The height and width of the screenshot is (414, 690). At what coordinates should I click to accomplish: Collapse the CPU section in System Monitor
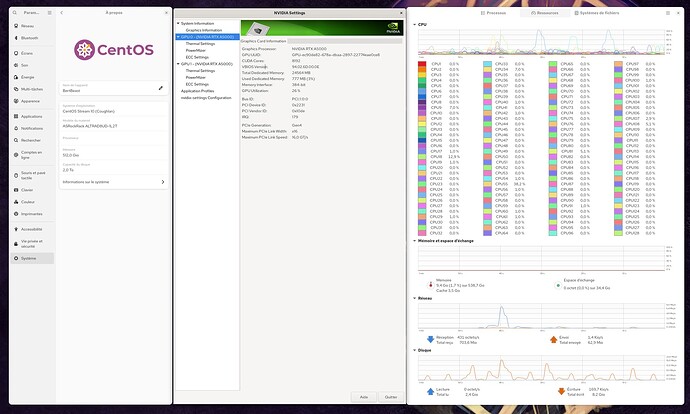[x=415, y=25]
